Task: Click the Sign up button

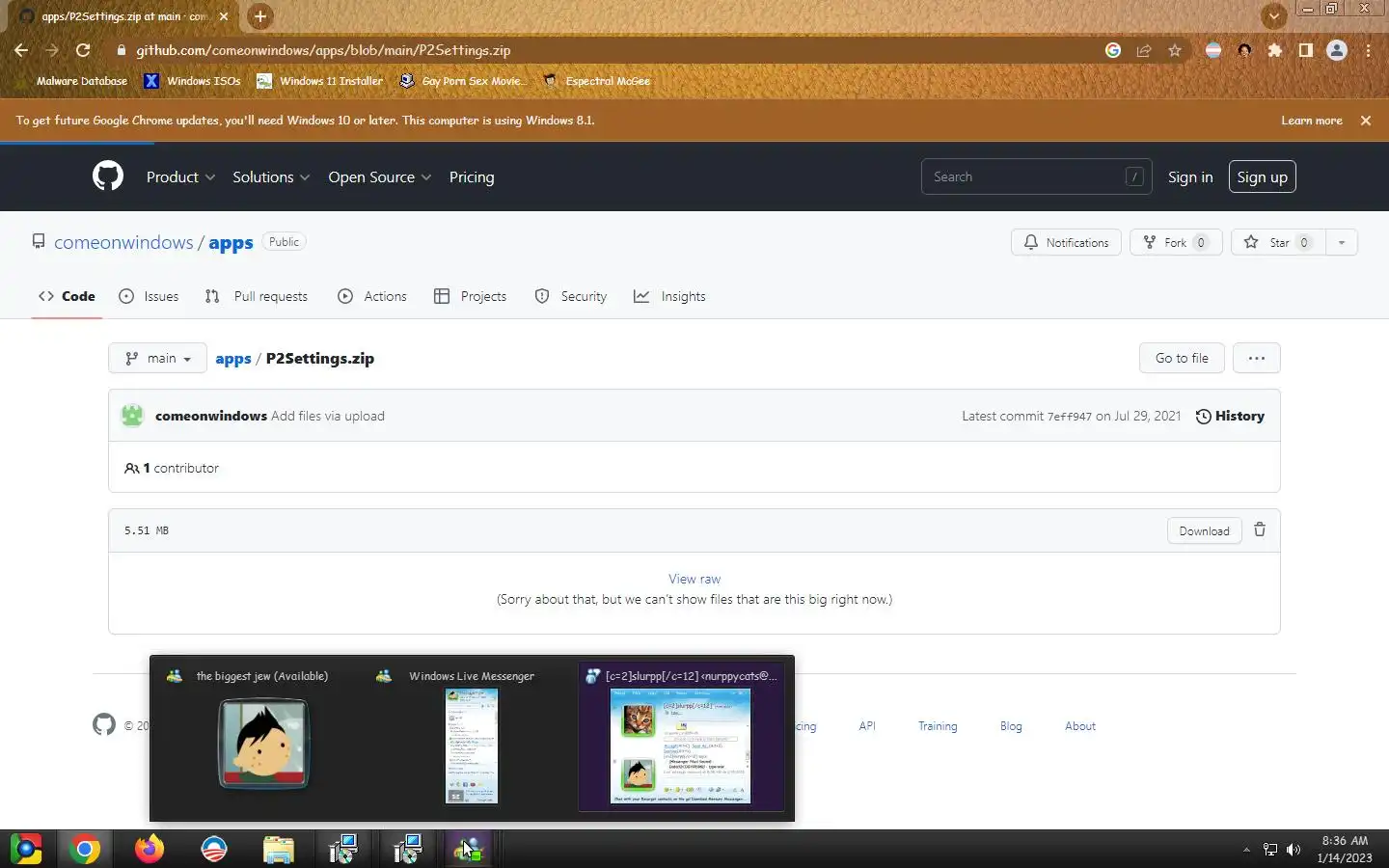Action: click(1262, 176)
